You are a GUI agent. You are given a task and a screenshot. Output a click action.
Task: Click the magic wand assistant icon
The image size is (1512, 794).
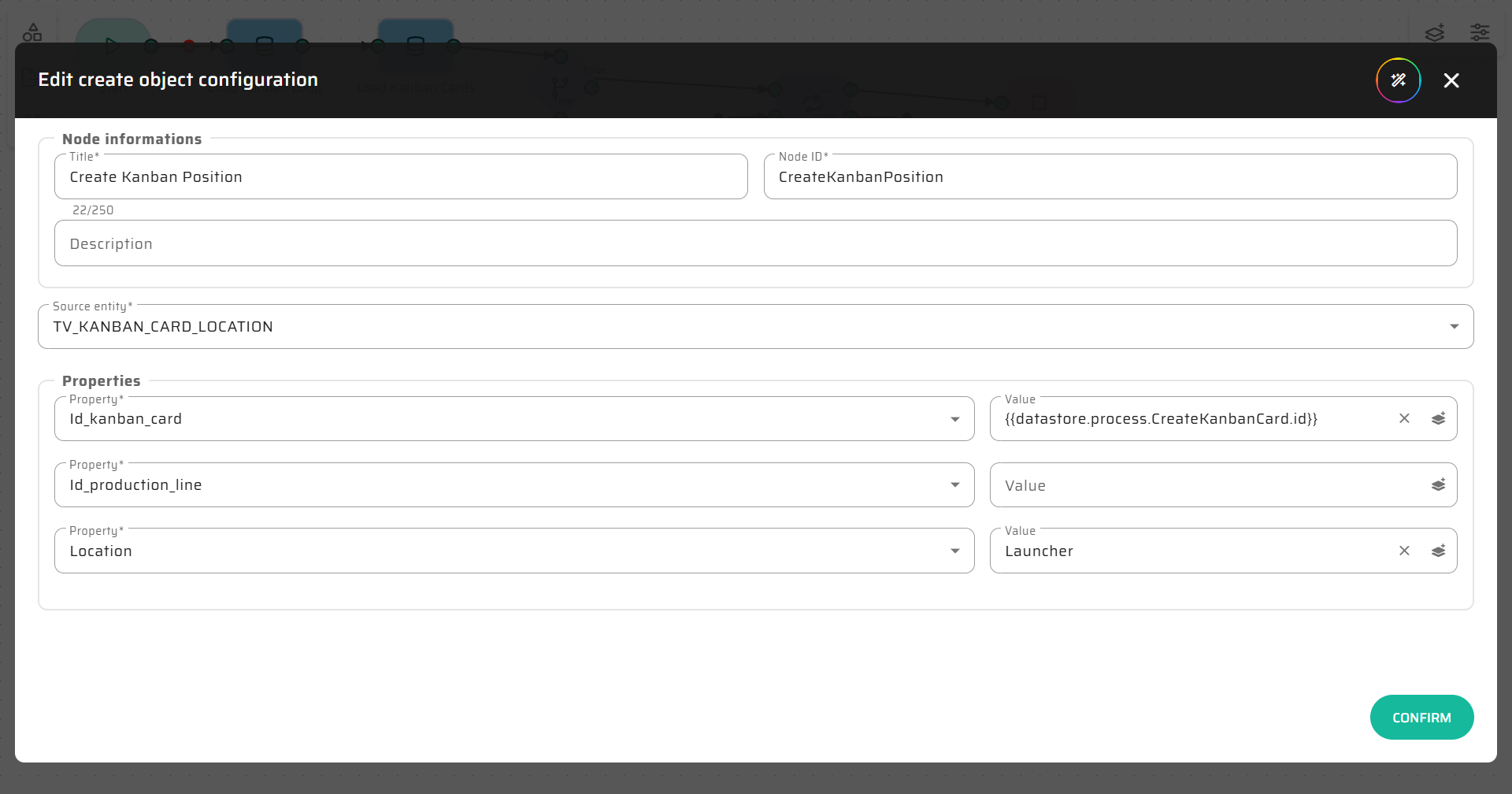(x=1398, y=80)
